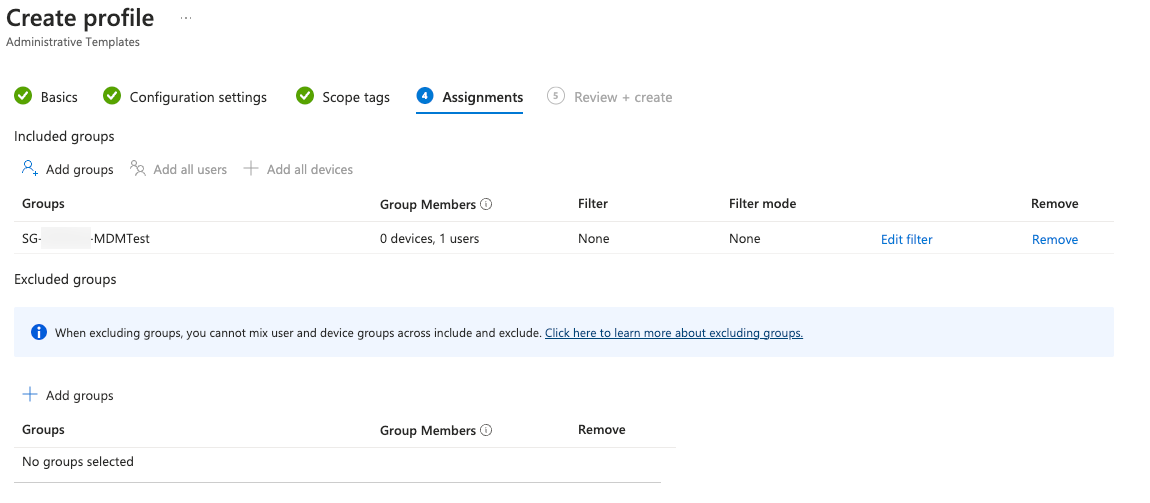Add groups to Excluded groups
1150x503 pixels.
tap(68, 395)
